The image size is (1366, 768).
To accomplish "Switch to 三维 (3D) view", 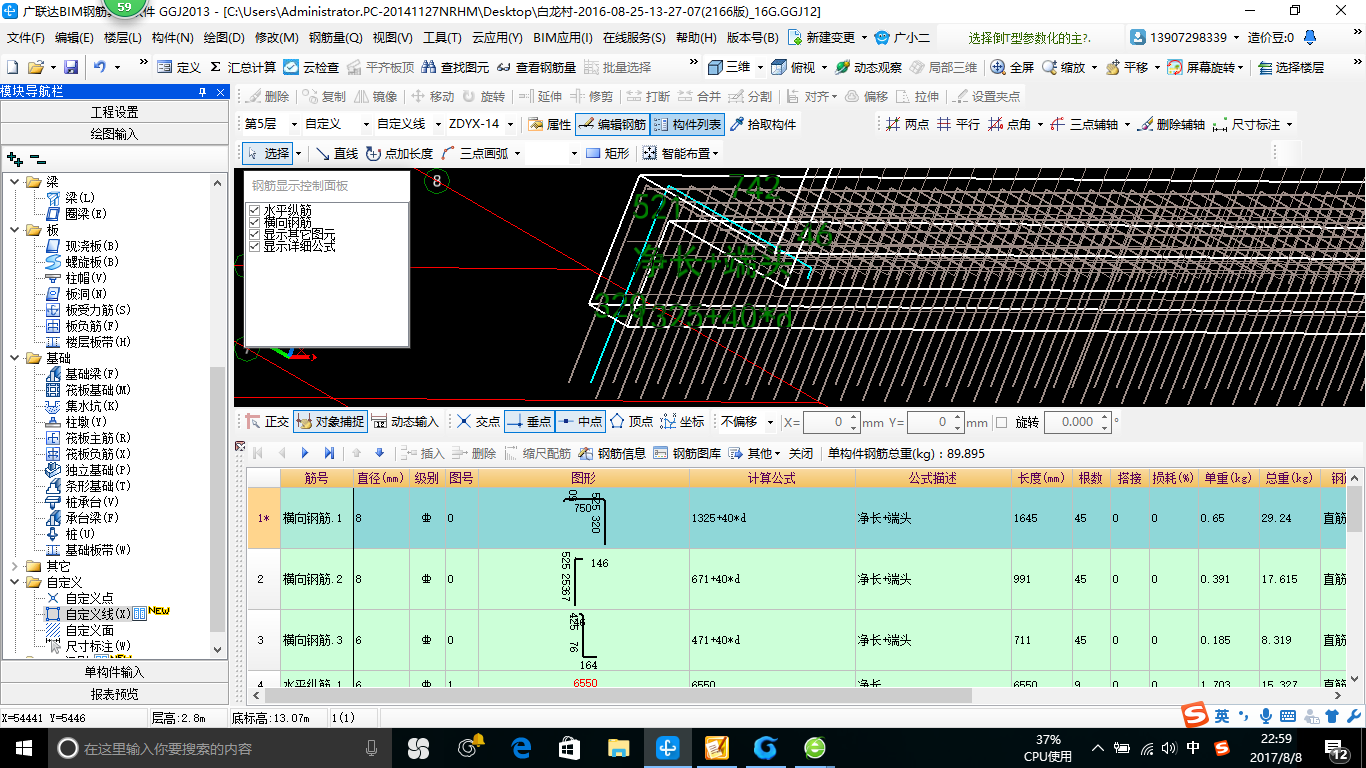I will click(730, 67).
